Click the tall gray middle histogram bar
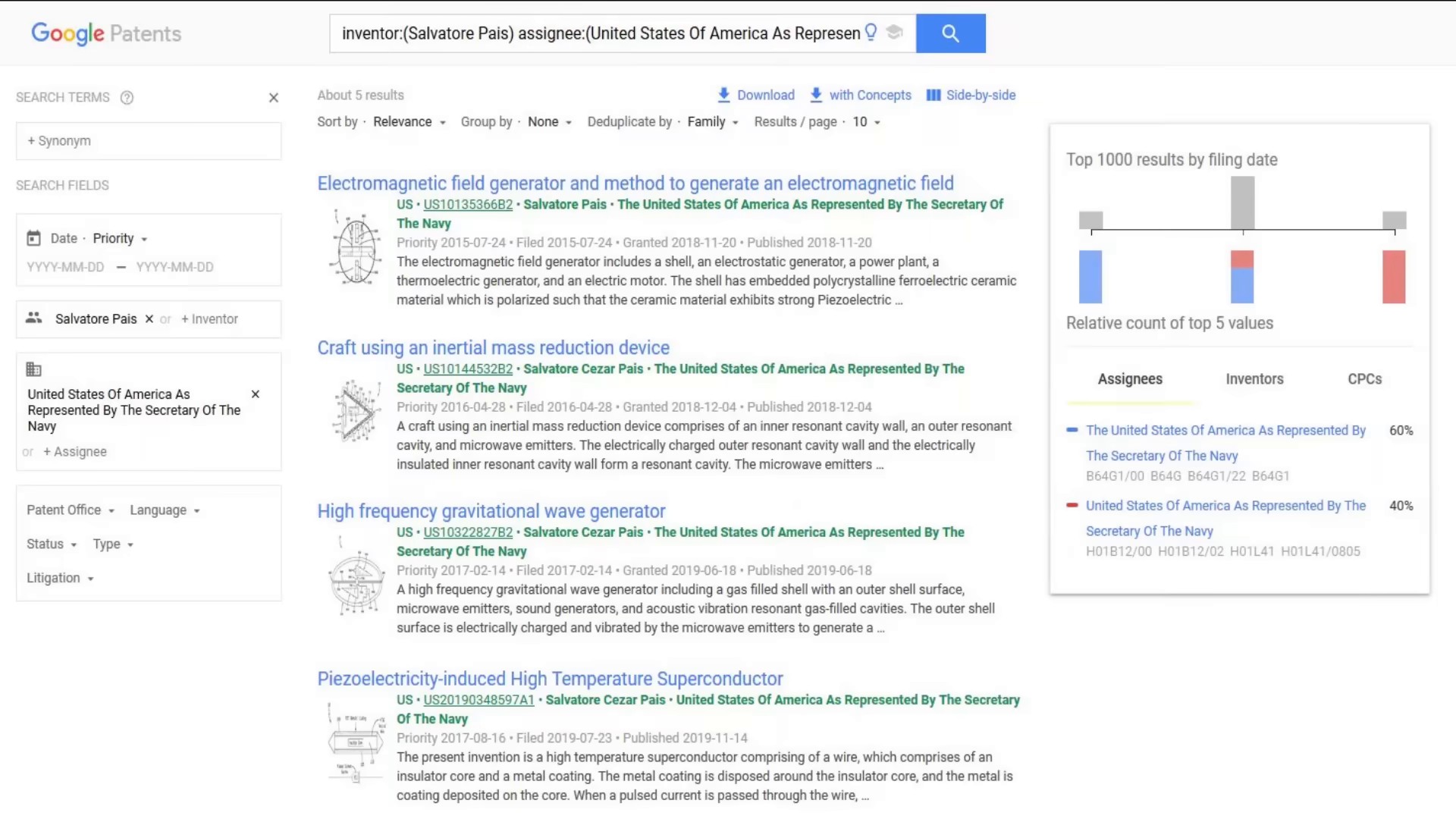 (1242, 202)
